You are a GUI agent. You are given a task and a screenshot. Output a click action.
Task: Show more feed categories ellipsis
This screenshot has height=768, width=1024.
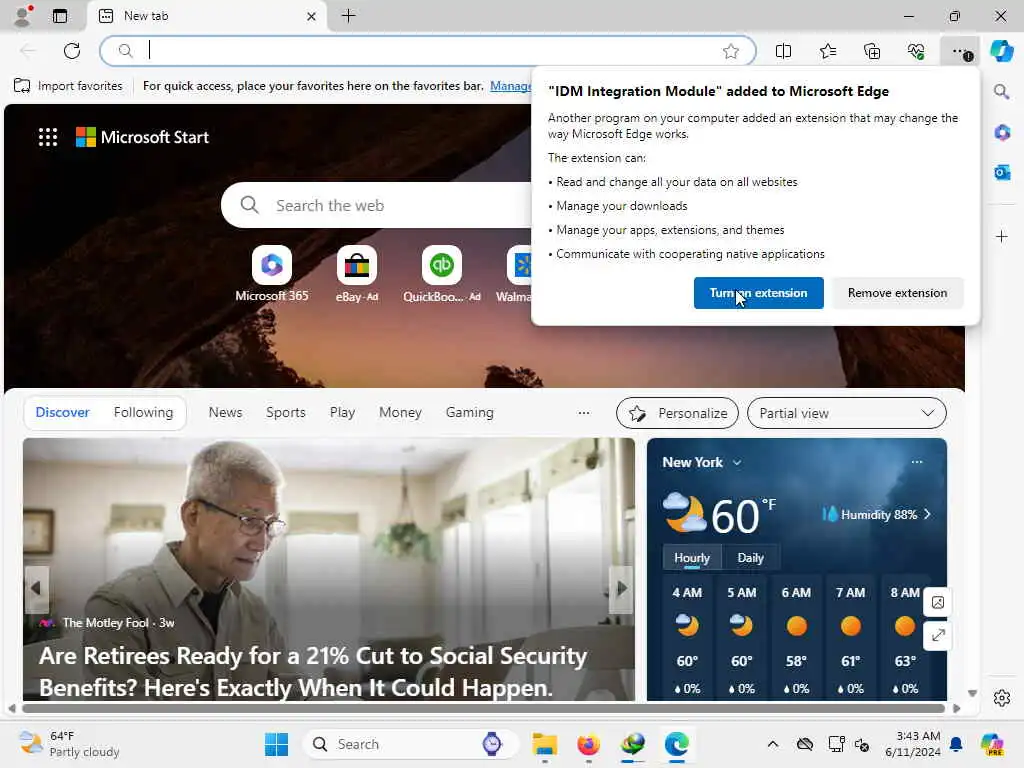click(x=584, y=413)
